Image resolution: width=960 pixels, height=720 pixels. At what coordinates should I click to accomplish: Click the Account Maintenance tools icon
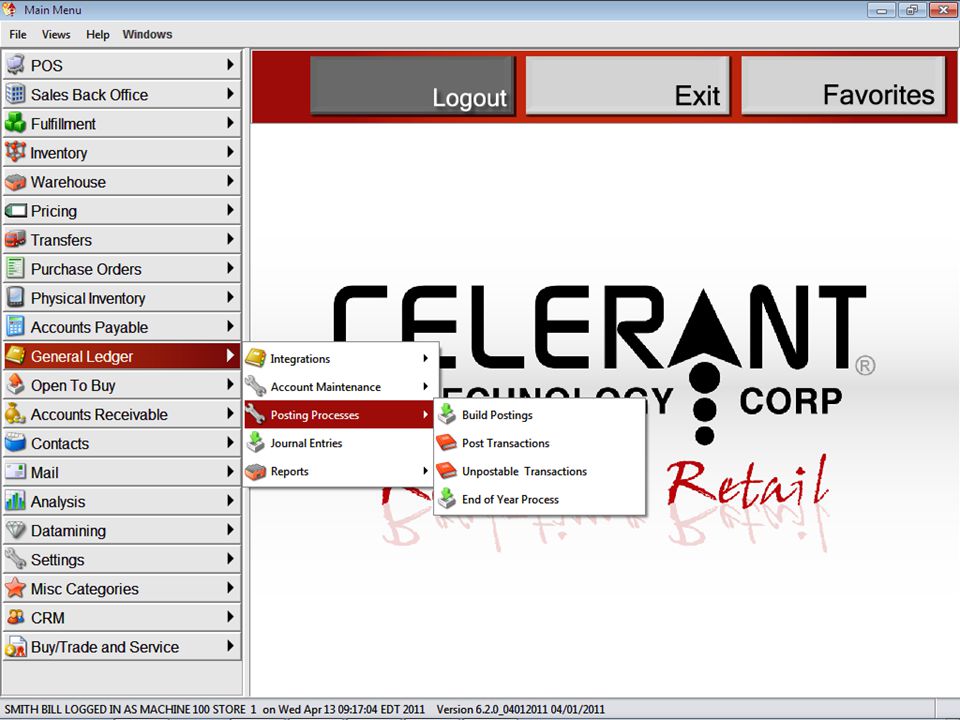click(255, 386)
